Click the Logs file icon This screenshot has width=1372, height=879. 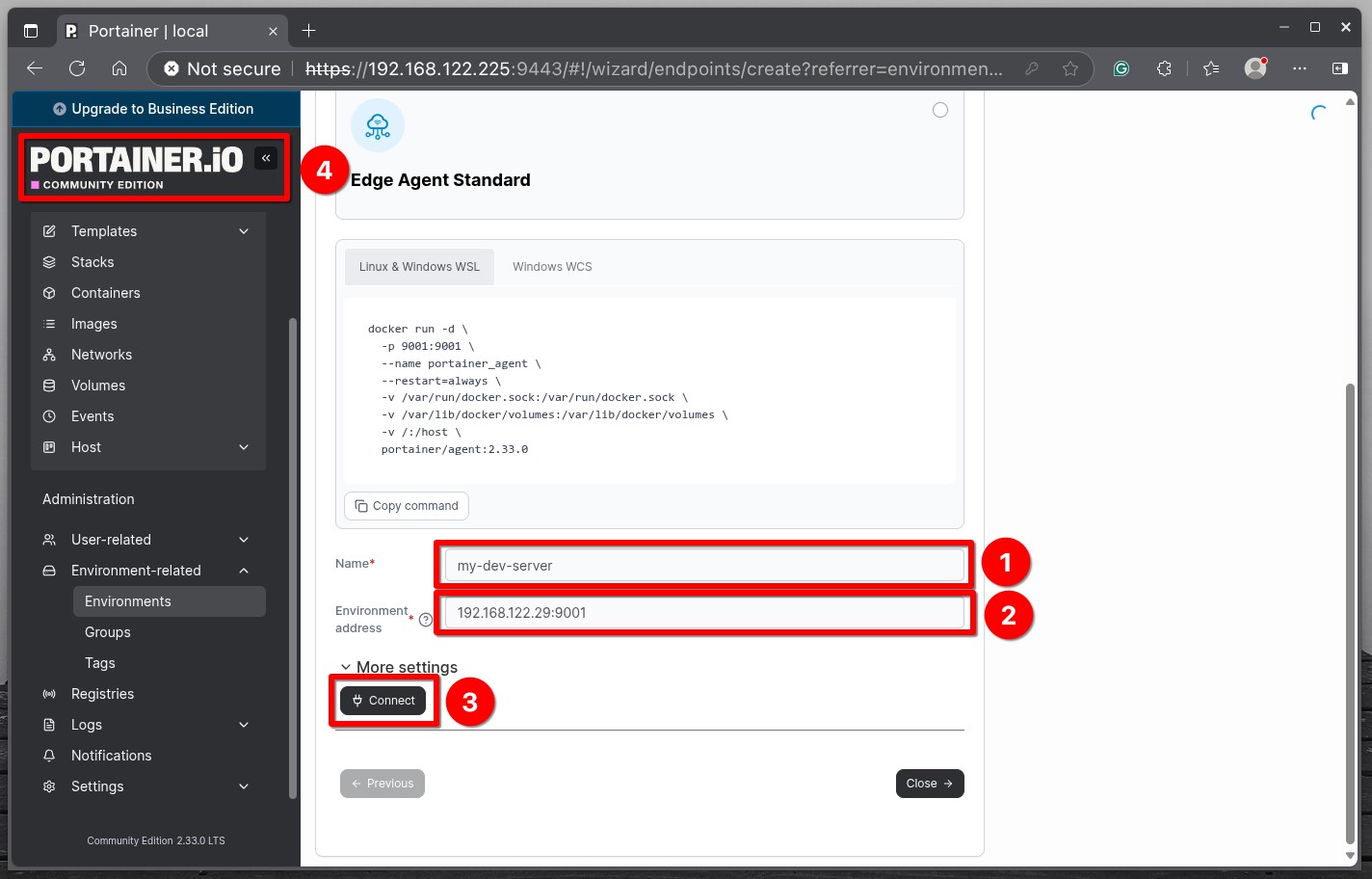pos(49,725)
